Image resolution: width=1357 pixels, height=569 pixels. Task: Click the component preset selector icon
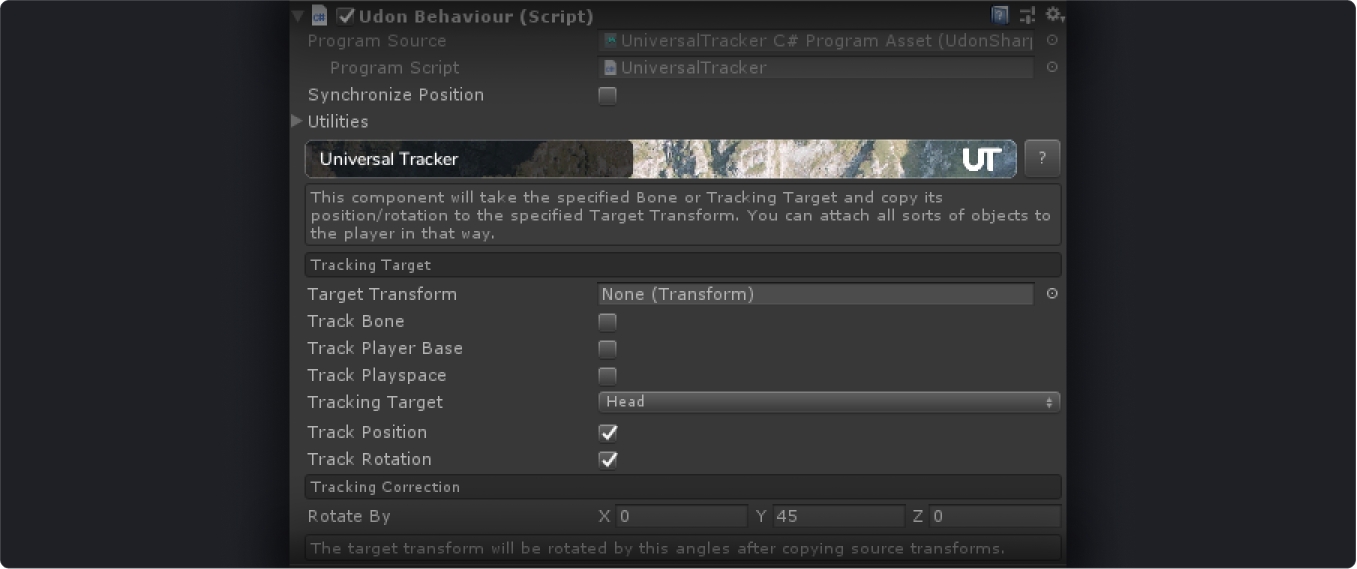click(x=1027, y=15)
